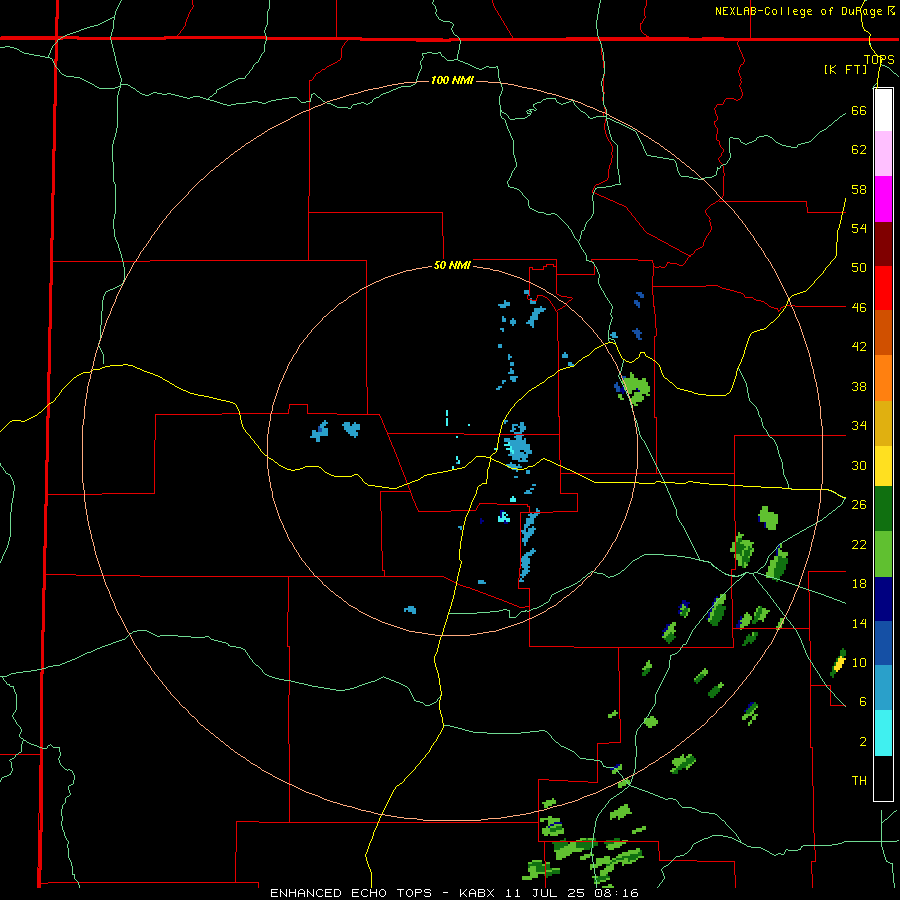Click the light green legend swatch
Image resolution: width=900 pixels, height=900 pixels.
click(883, 554)
